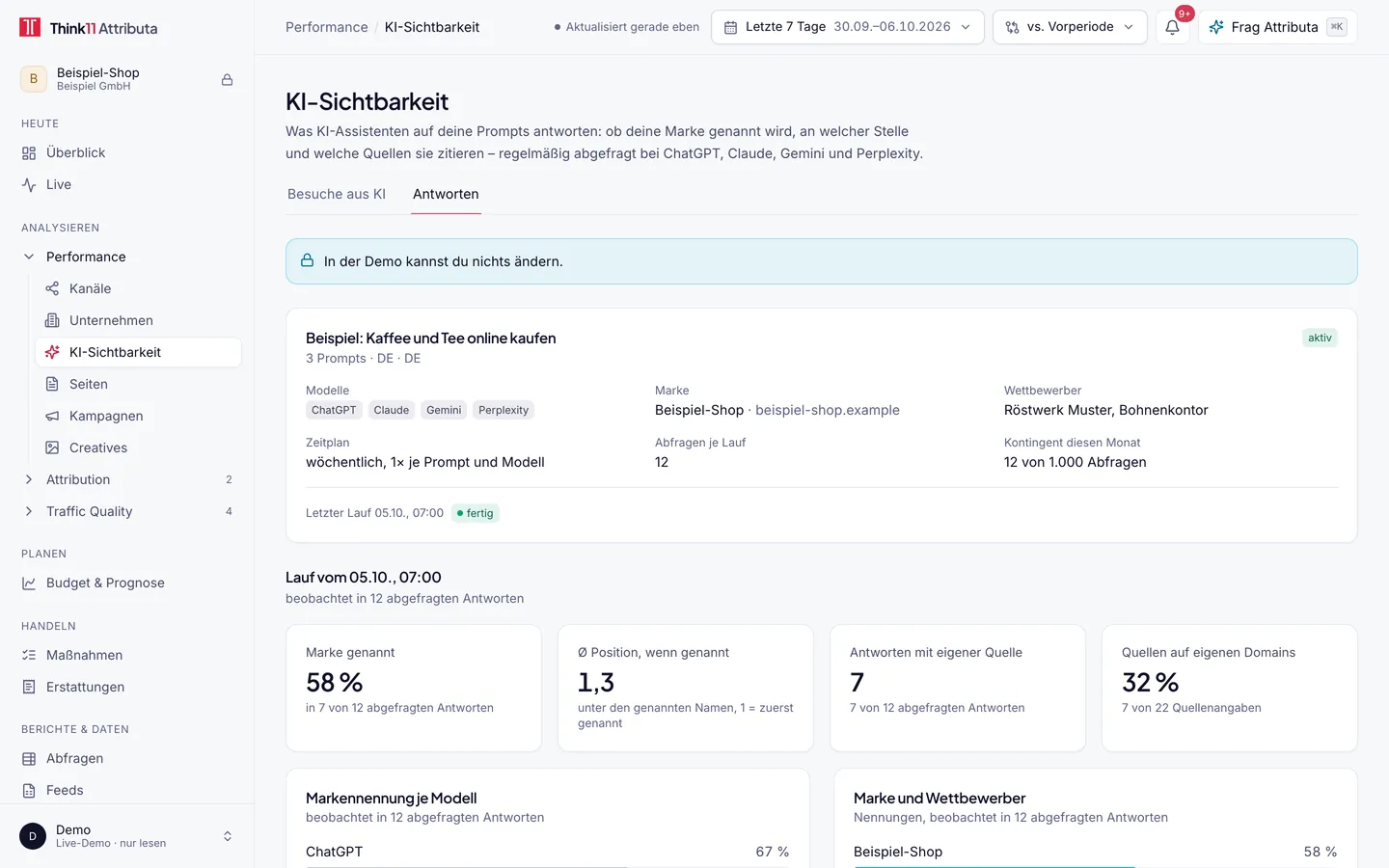Screen dimensions: 1389x868
Task: Open the Beispiel-Shop workspace selector
Action: (x=127, y=80)
